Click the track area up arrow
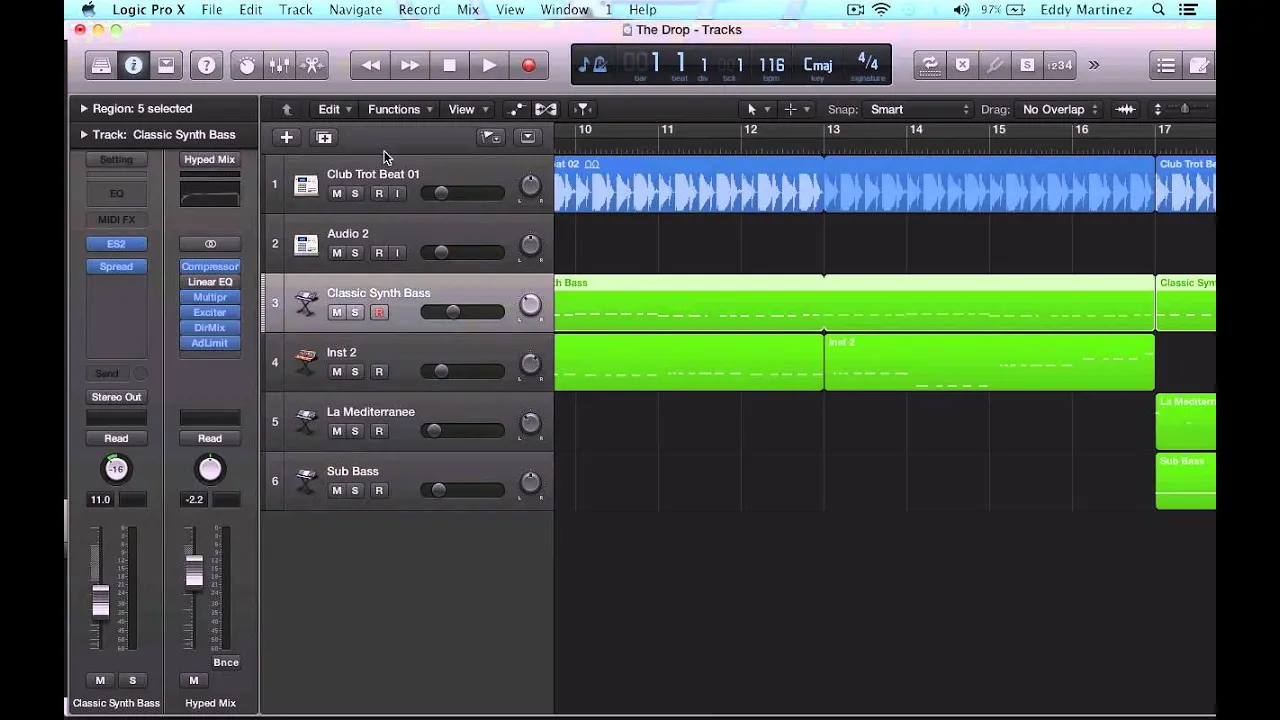This screenshot has height=720, width=1280. (287, 109)
